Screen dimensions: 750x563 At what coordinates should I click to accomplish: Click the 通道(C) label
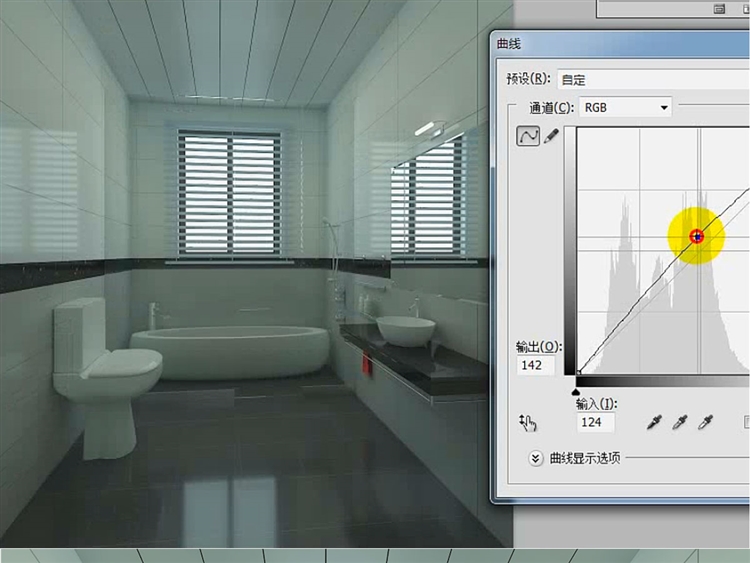coord(551,108)
